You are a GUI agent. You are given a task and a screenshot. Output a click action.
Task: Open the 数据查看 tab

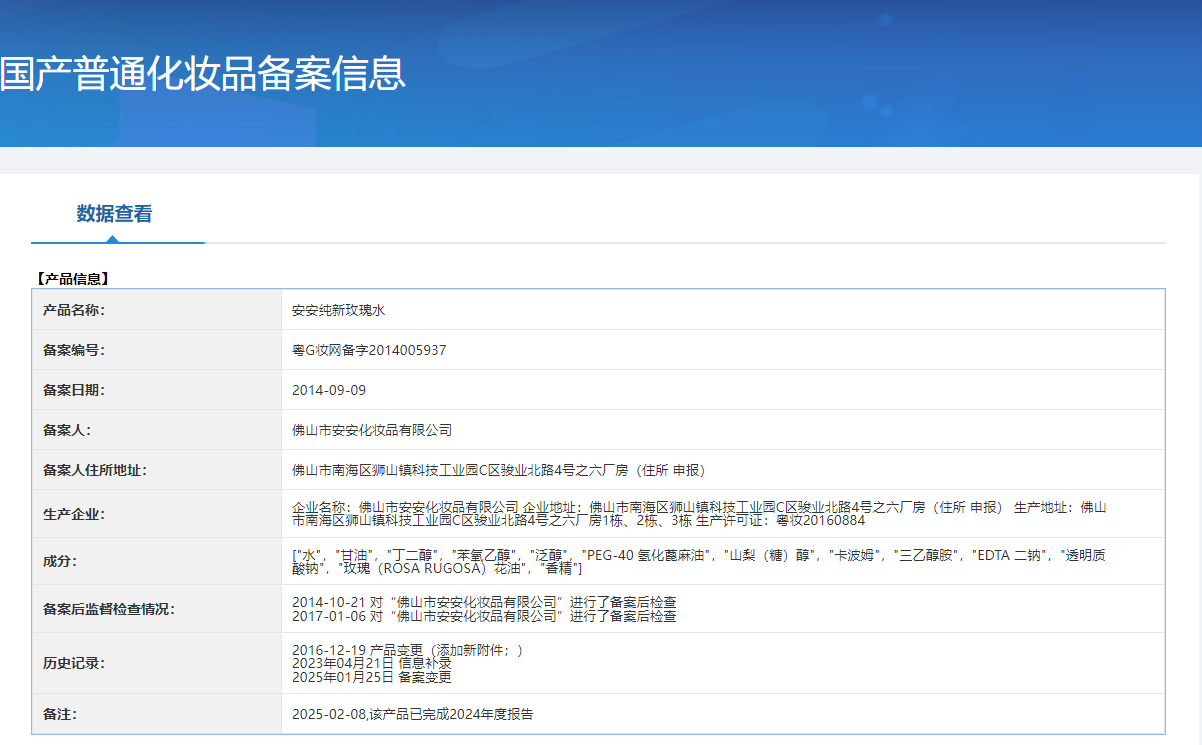coord(115,213)
